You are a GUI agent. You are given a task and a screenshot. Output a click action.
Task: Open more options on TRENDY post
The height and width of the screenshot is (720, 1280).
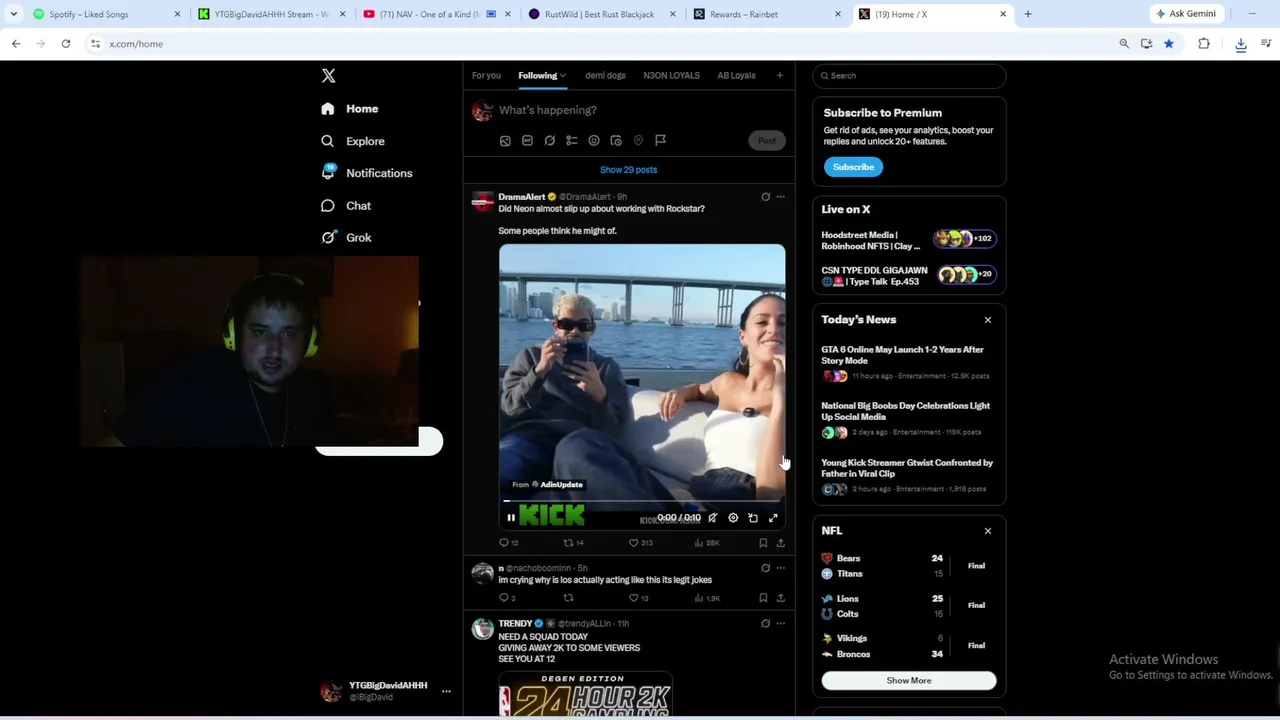781,624
